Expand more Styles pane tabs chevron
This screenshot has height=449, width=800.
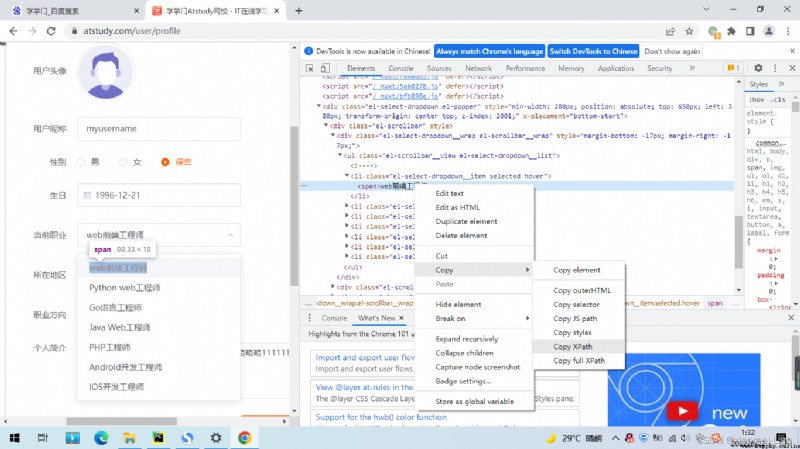click(781, 84)
